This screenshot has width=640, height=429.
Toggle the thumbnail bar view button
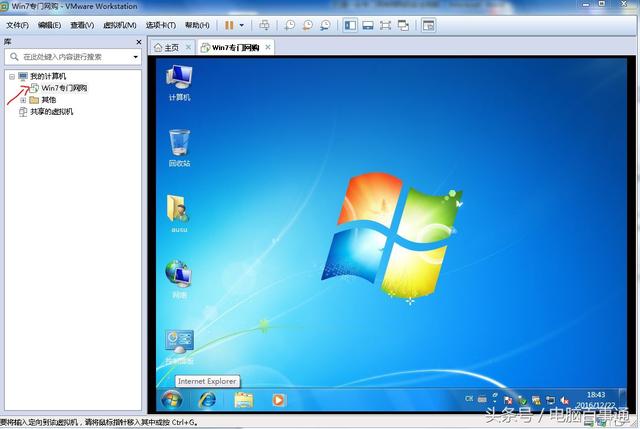coord(368,25)
